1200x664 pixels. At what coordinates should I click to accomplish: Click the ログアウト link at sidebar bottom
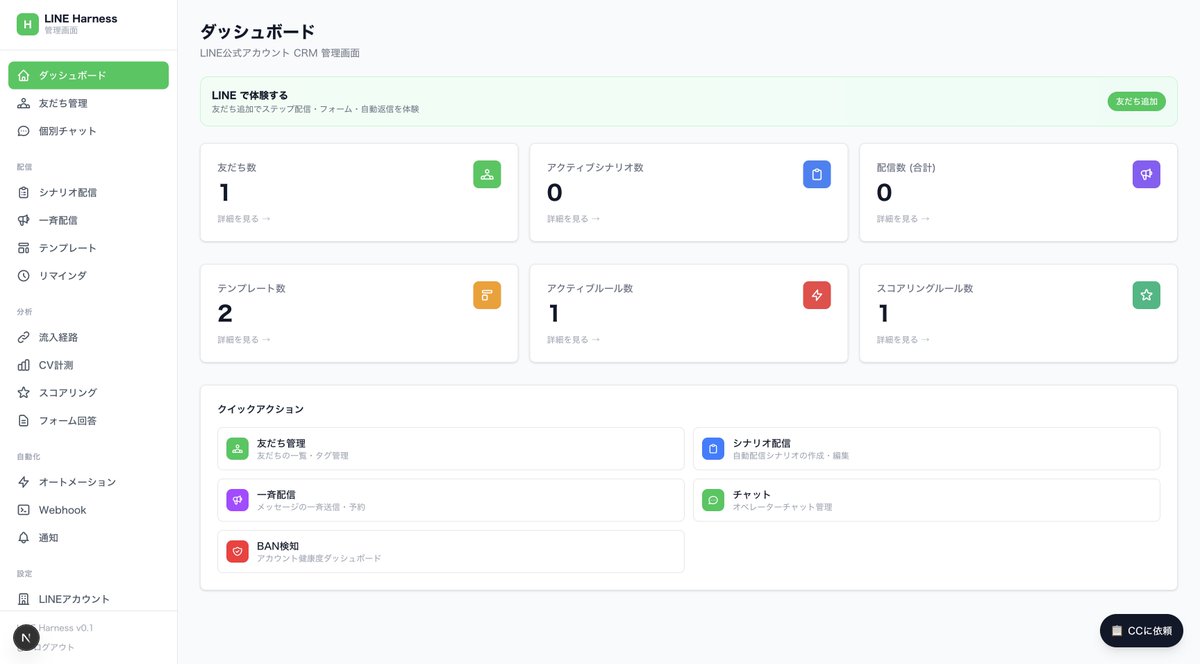[x=53, y=647]
